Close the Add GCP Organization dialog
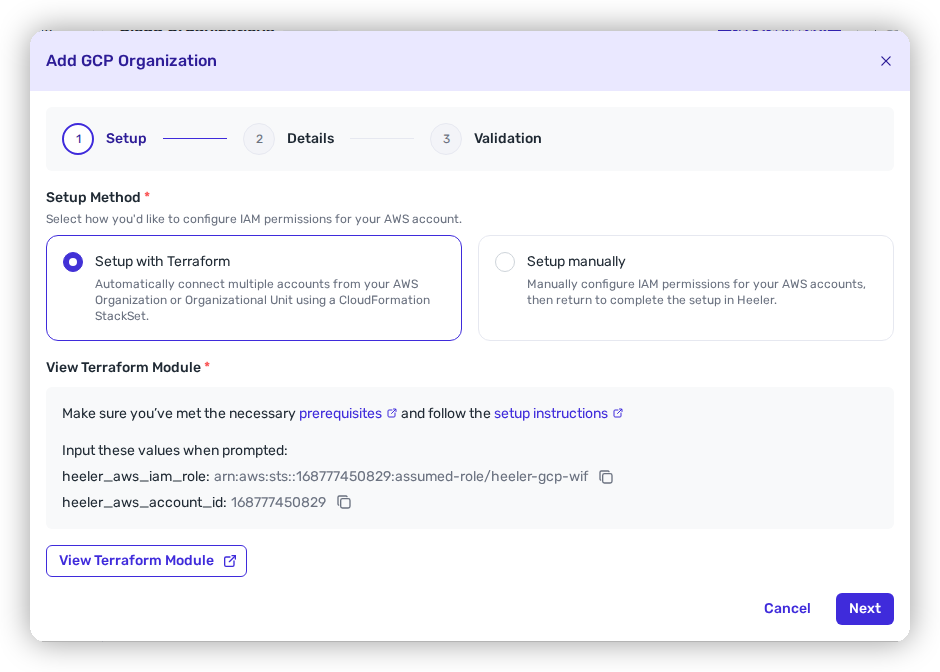 pos(885,61)
